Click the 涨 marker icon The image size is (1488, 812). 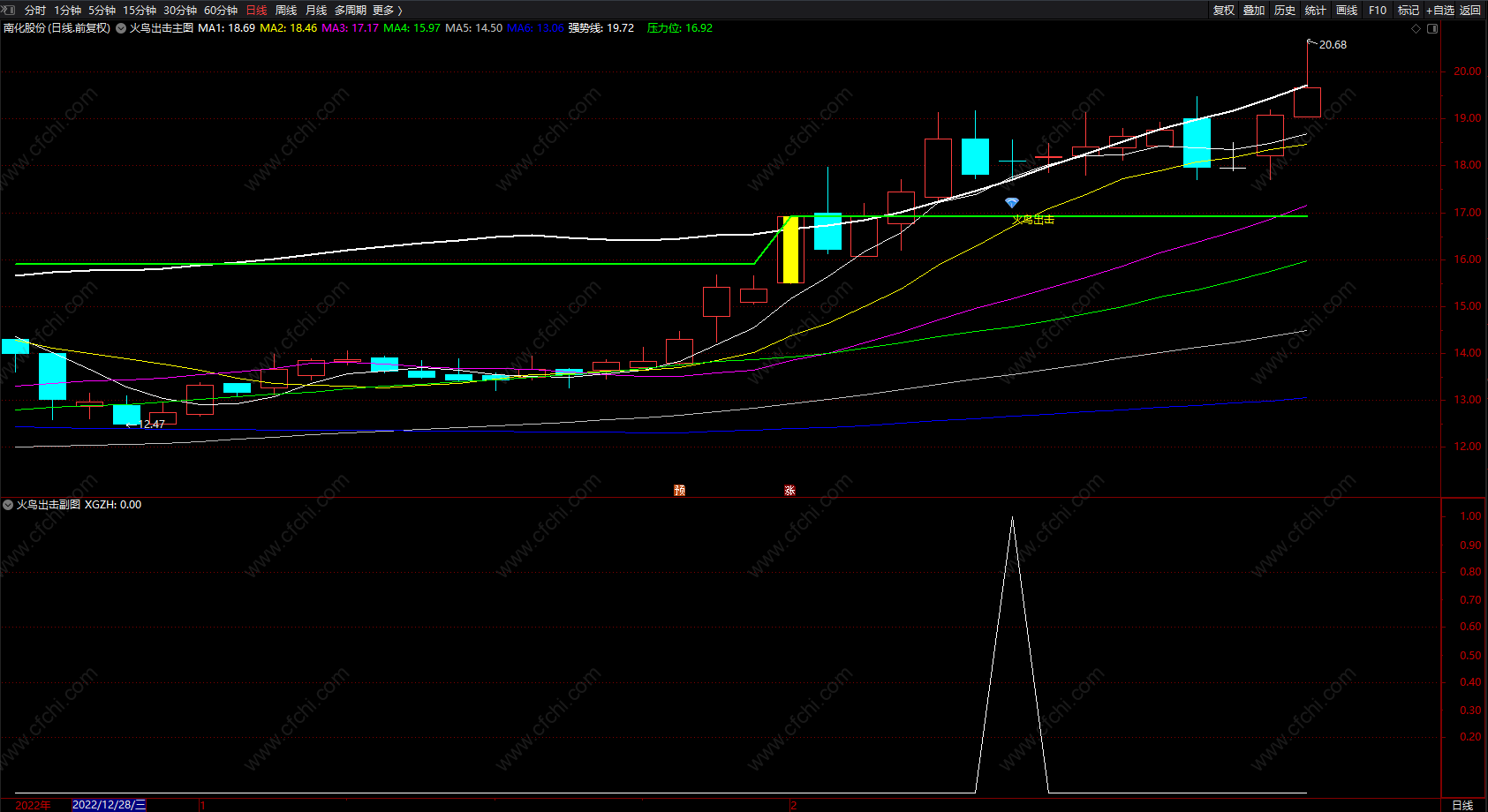coord(789,490)
